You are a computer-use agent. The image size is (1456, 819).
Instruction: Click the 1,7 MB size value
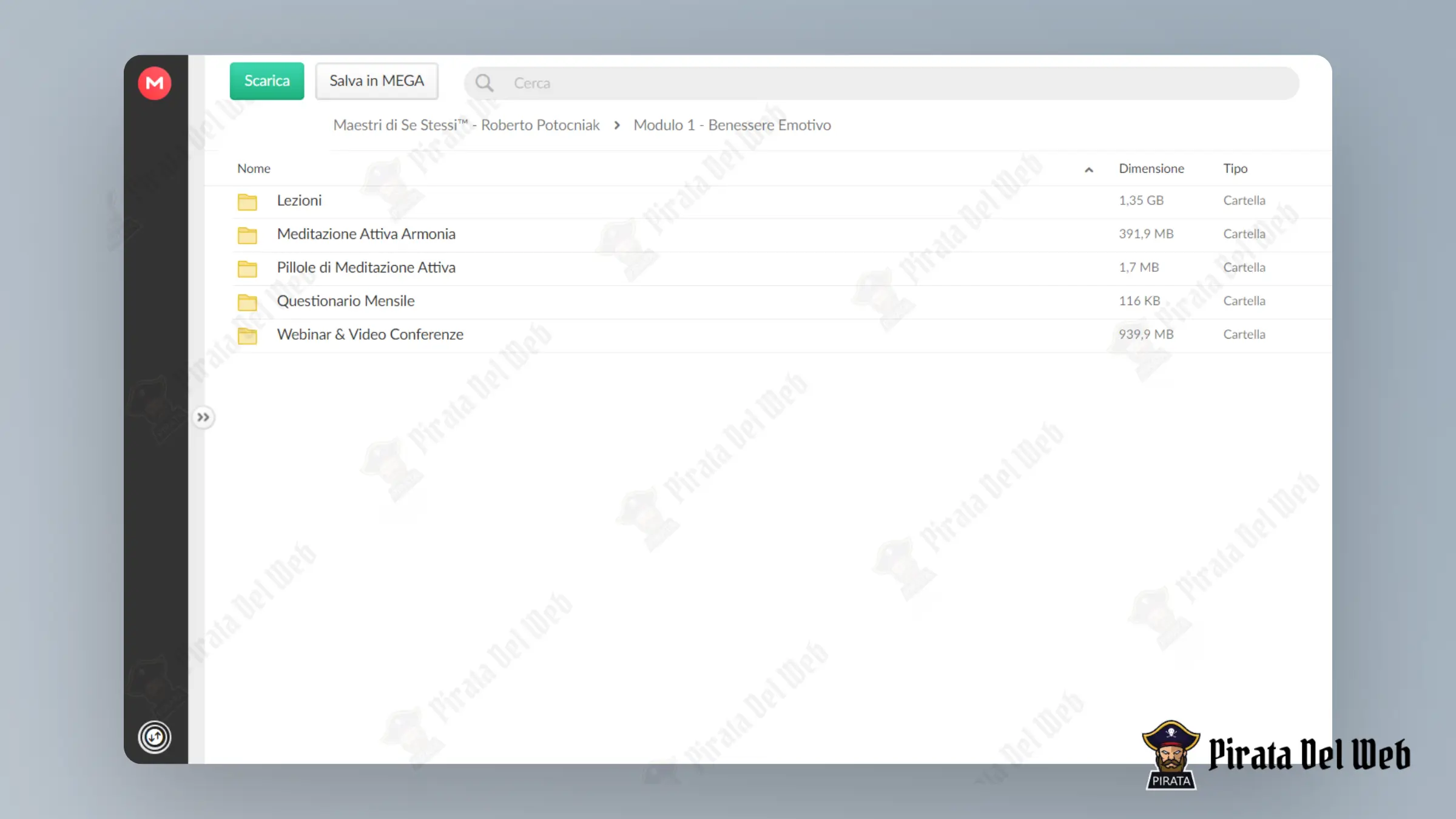[x=1139, y=268]
